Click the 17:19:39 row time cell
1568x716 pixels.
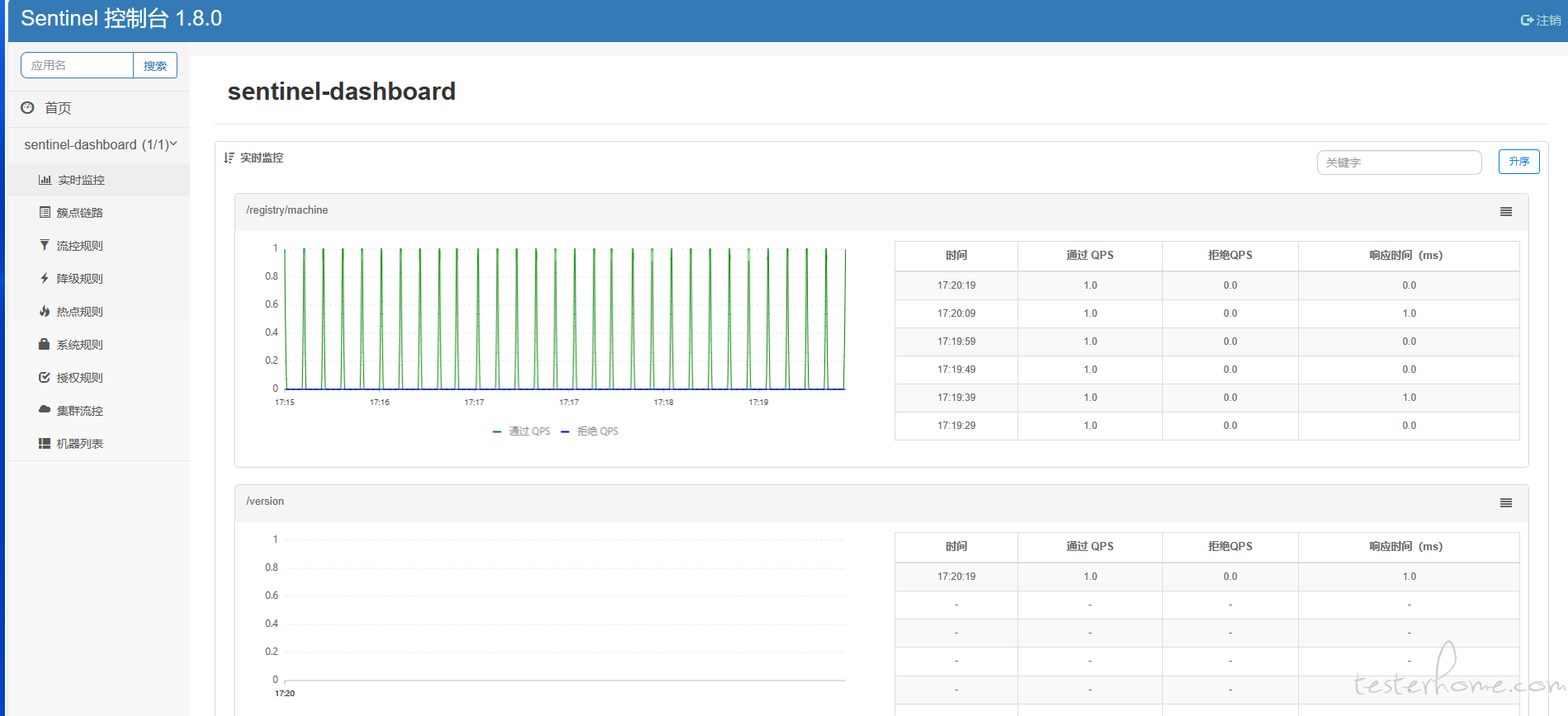956,398
